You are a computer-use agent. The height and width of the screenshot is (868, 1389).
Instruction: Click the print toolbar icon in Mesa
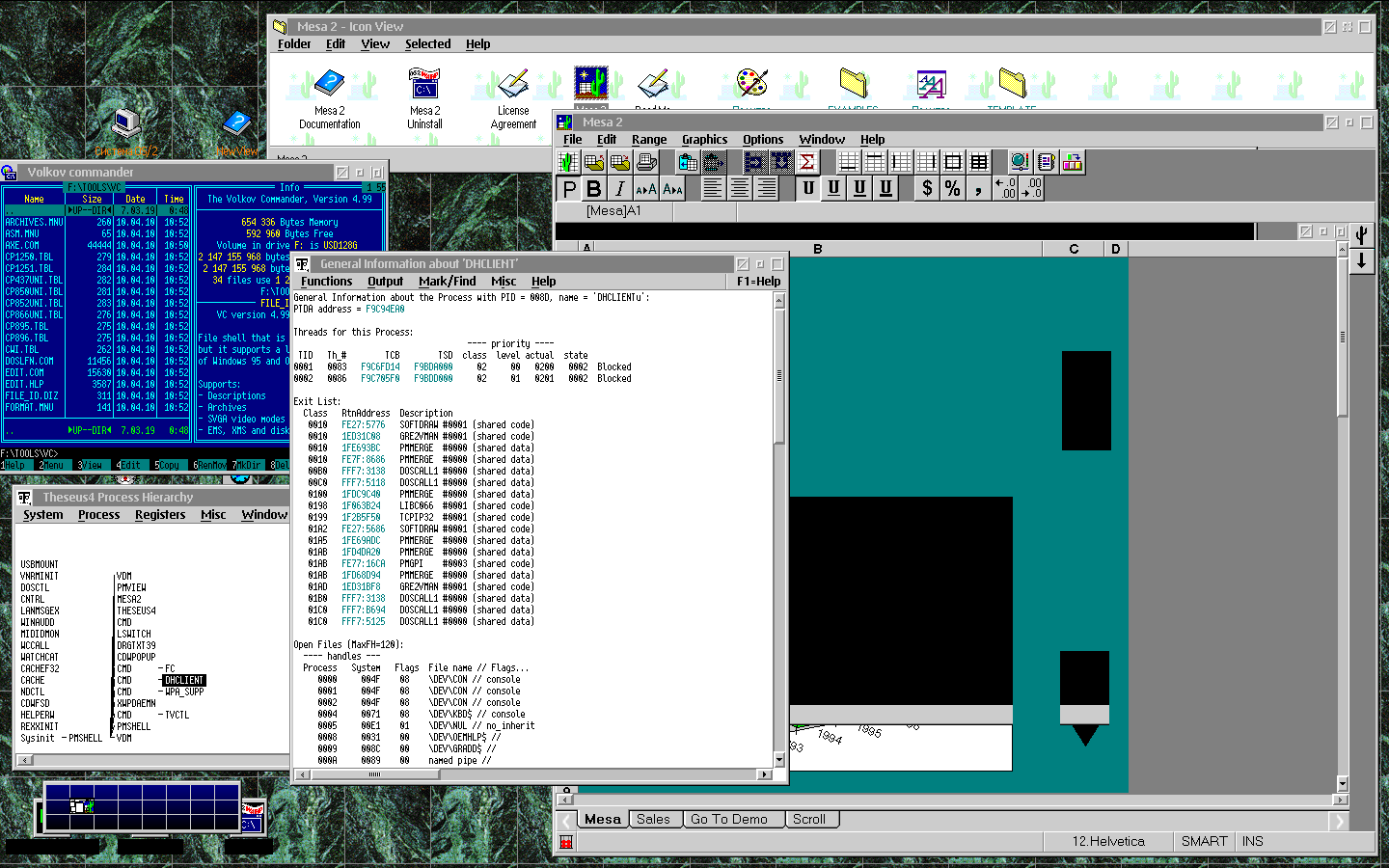pos(646,162)
